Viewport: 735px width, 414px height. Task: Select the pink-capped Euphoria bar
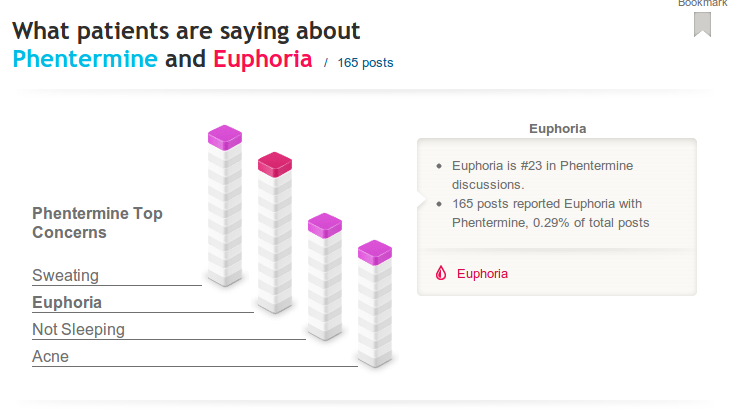274,235
